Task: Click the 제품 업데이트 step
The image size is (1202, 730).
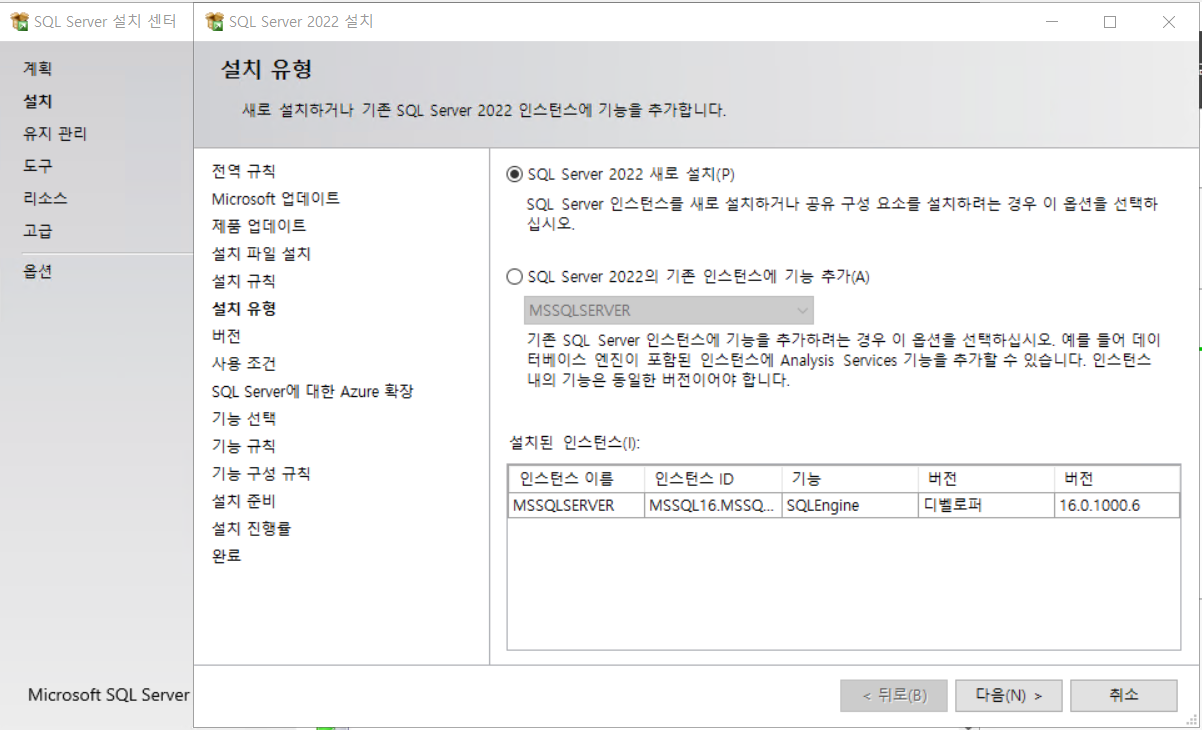Action: tap(259, 226)
